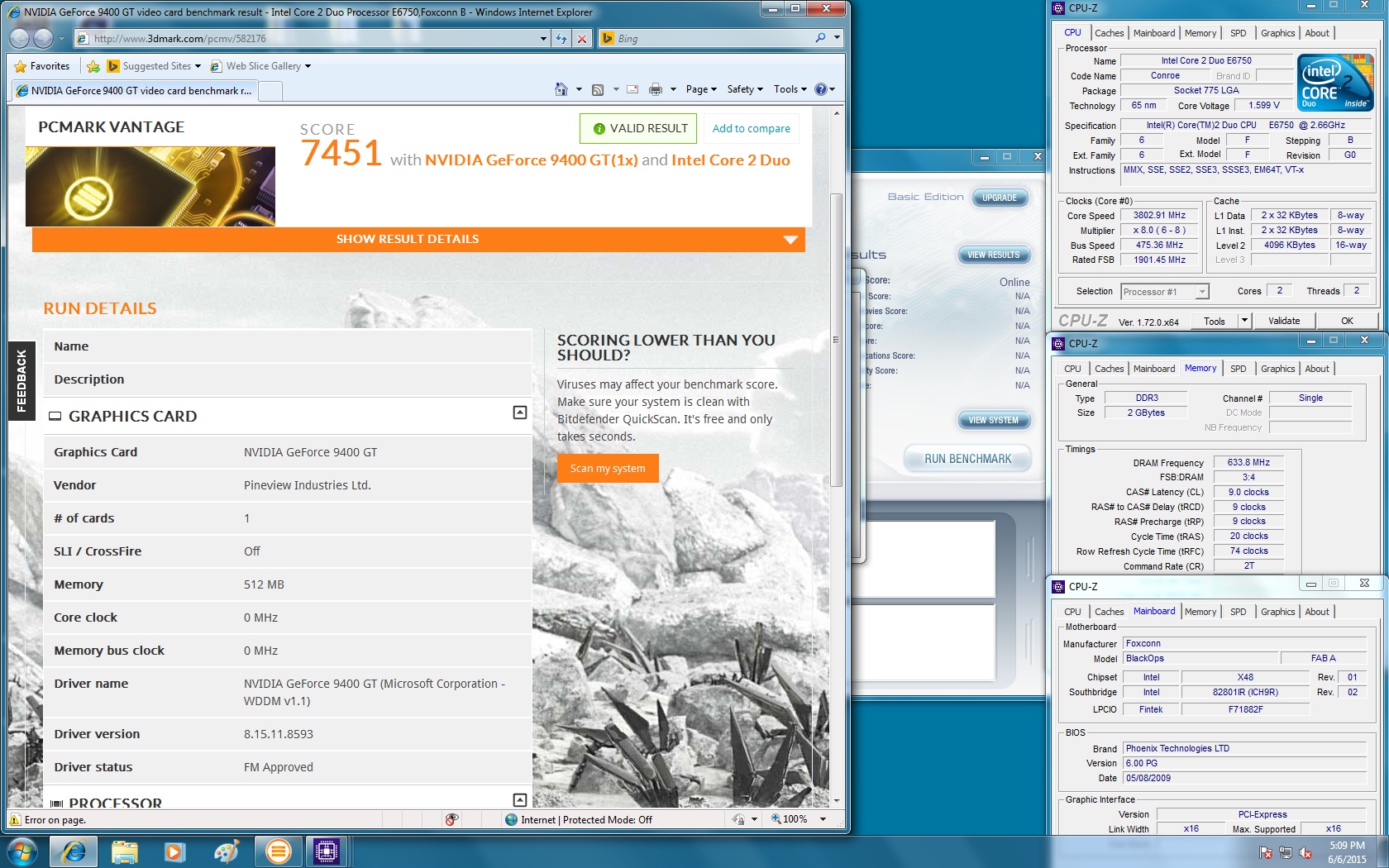The height and width of the screenshot is (868, 1389).
Task: Click the page vertical scrollbar thumb
Action: [836, 339]
